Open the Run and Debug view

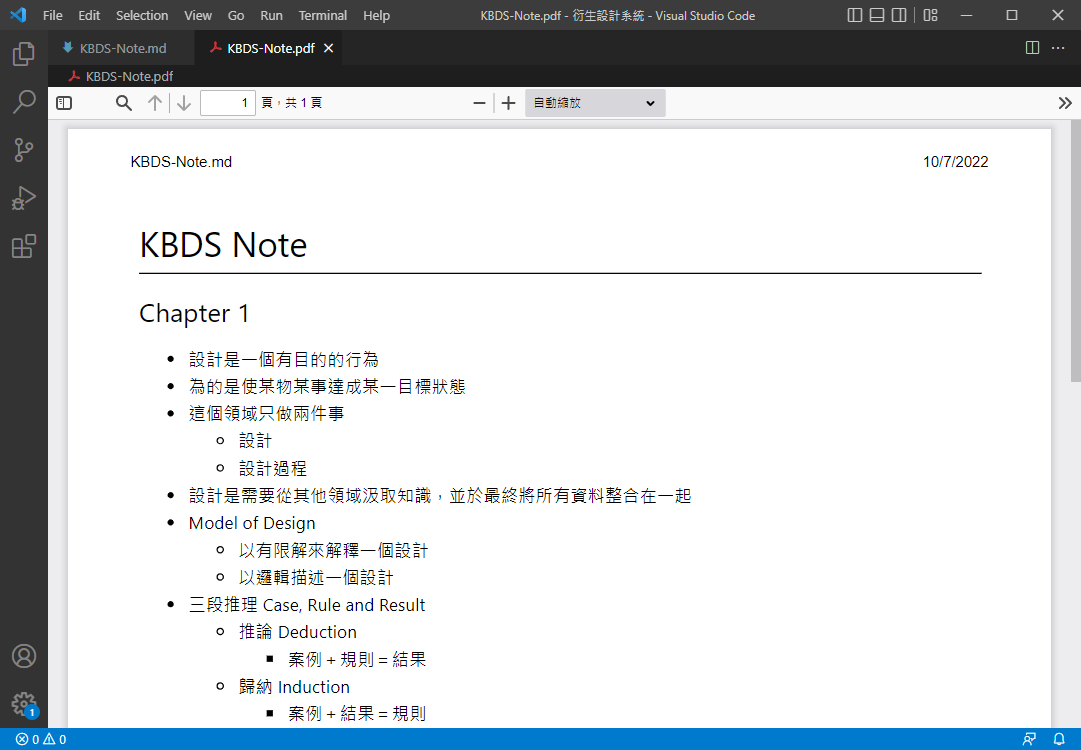click(x=23, y=198)
